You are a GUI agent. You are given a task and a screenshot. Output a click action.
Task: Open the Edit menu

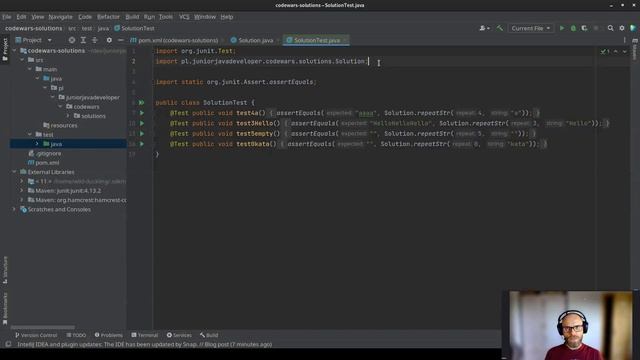tap(21, 17)
